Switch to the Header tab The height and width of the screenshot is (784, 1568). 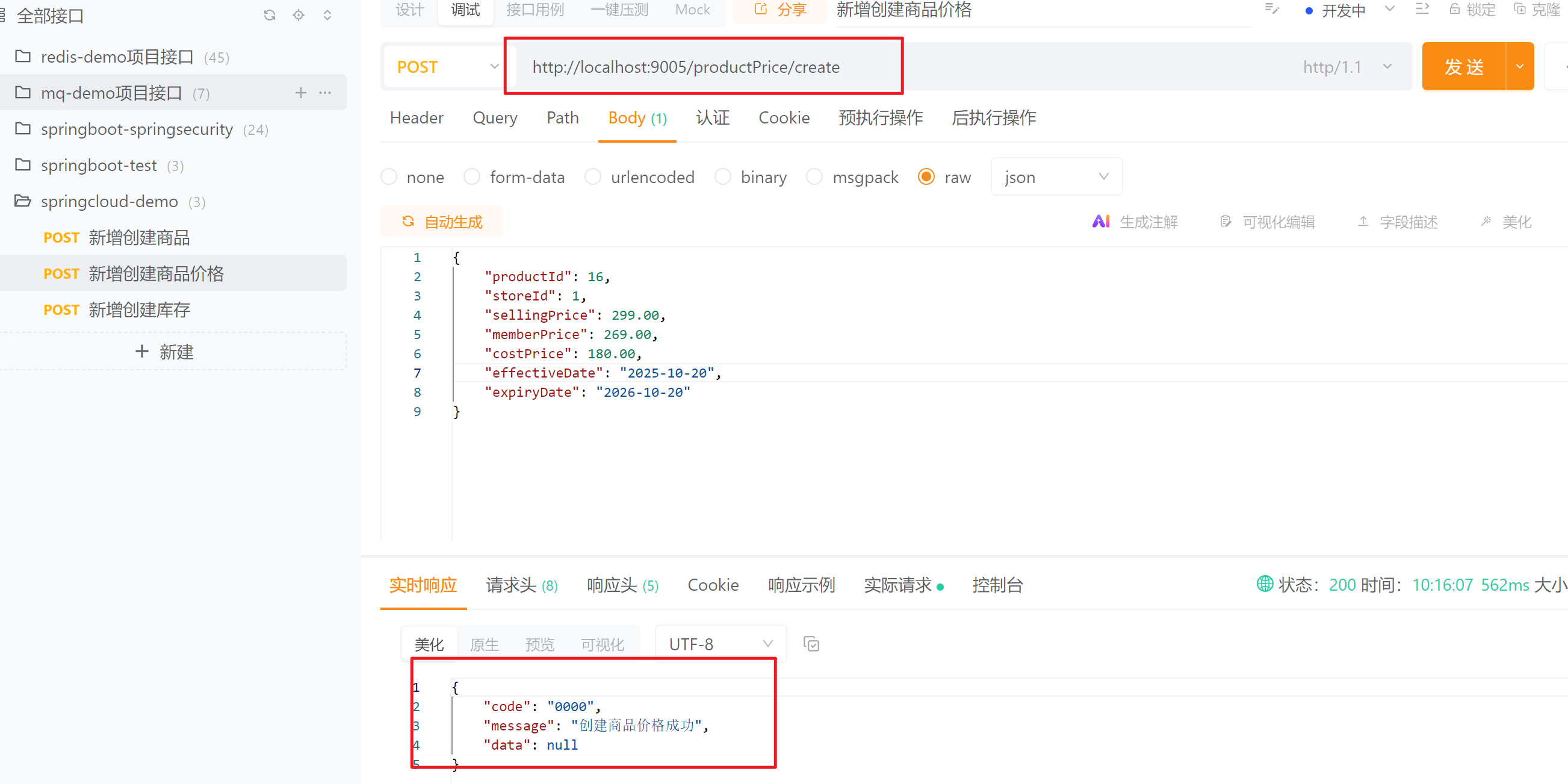tap(417, 118)
